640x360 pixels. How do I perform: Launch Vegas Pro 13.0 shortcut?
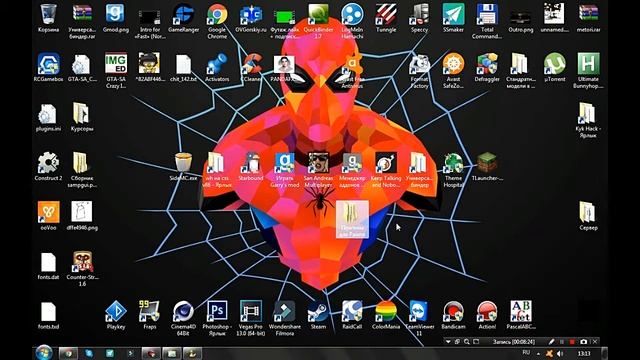point(251,318)
